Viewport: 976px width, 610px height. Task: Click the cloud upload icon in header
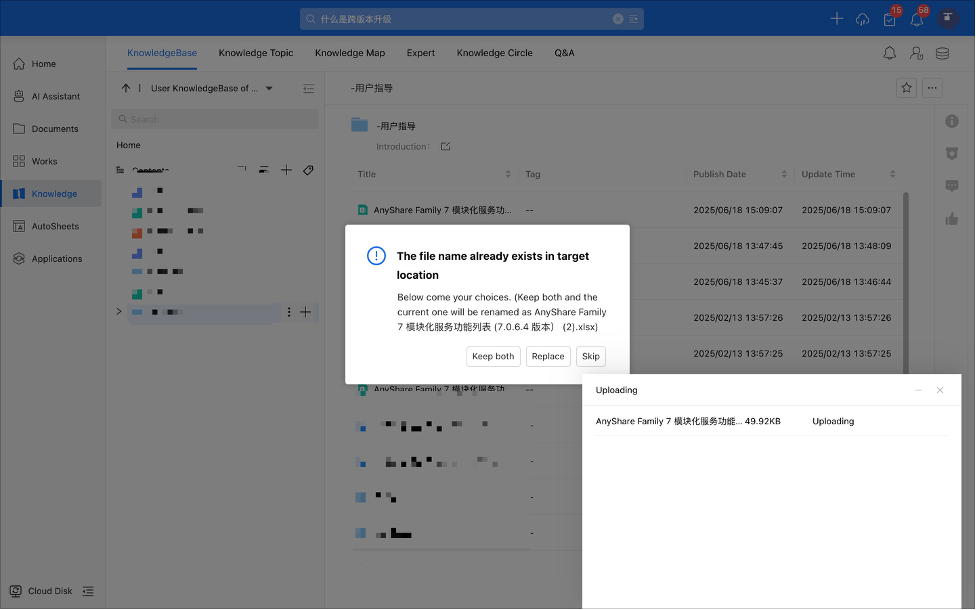862,19
